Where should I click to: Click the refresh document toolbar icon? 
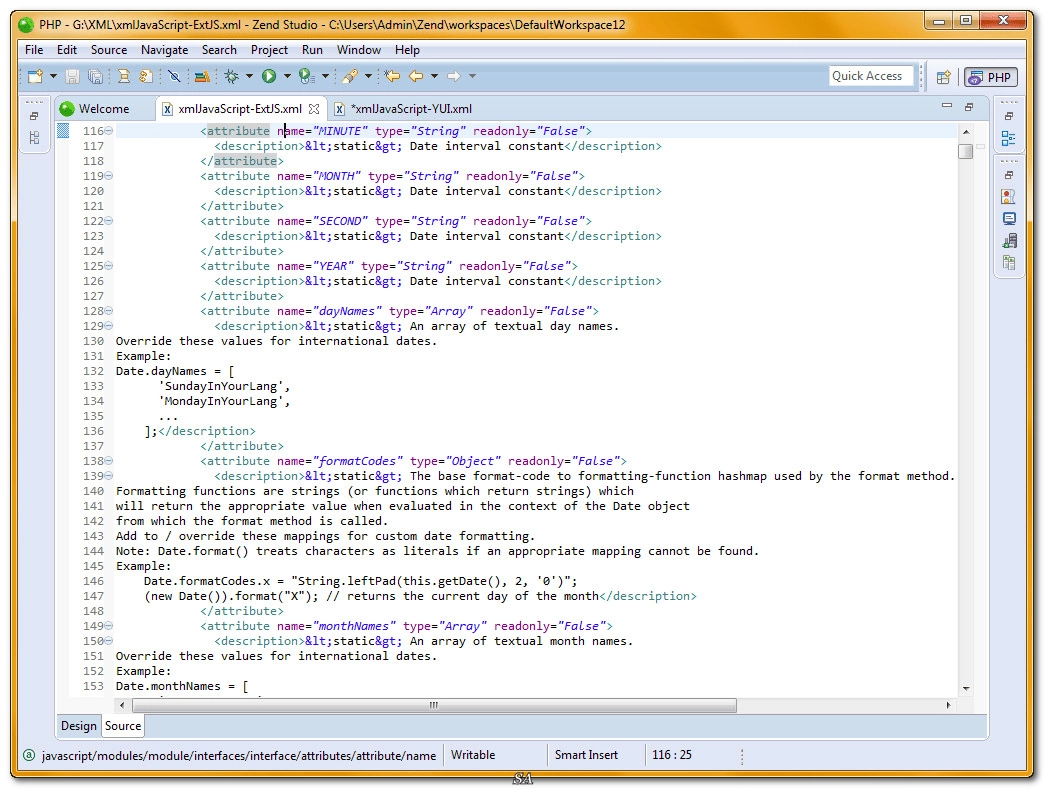tap(146, 77)
